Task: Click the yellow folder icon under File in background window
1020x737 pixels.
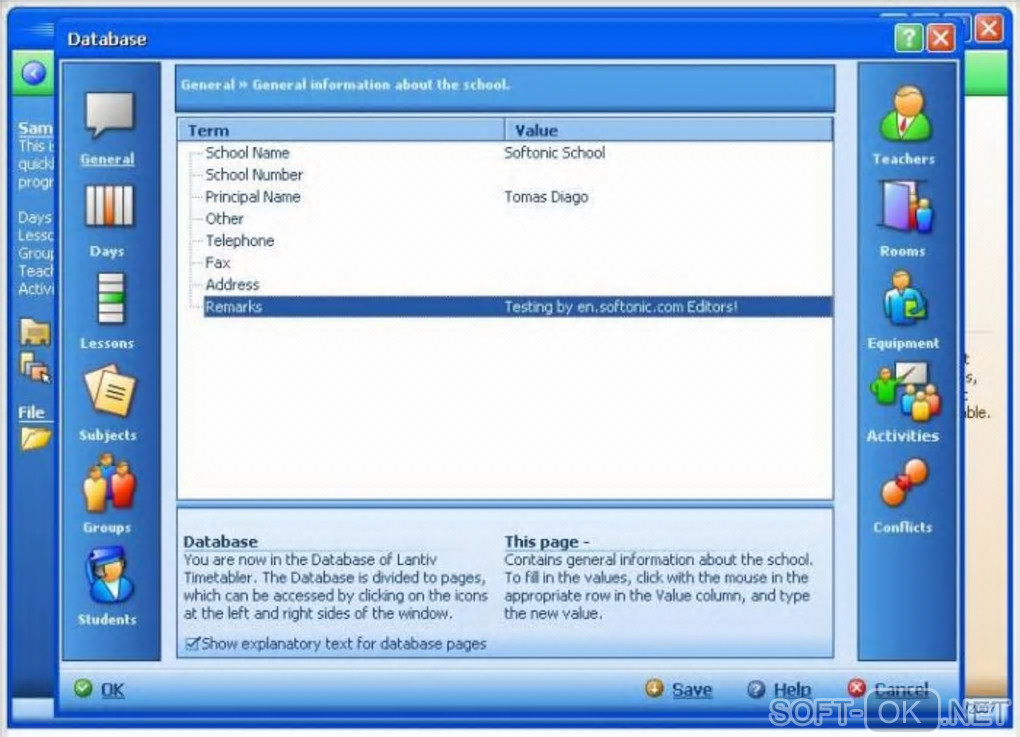Action: (35, 438)
